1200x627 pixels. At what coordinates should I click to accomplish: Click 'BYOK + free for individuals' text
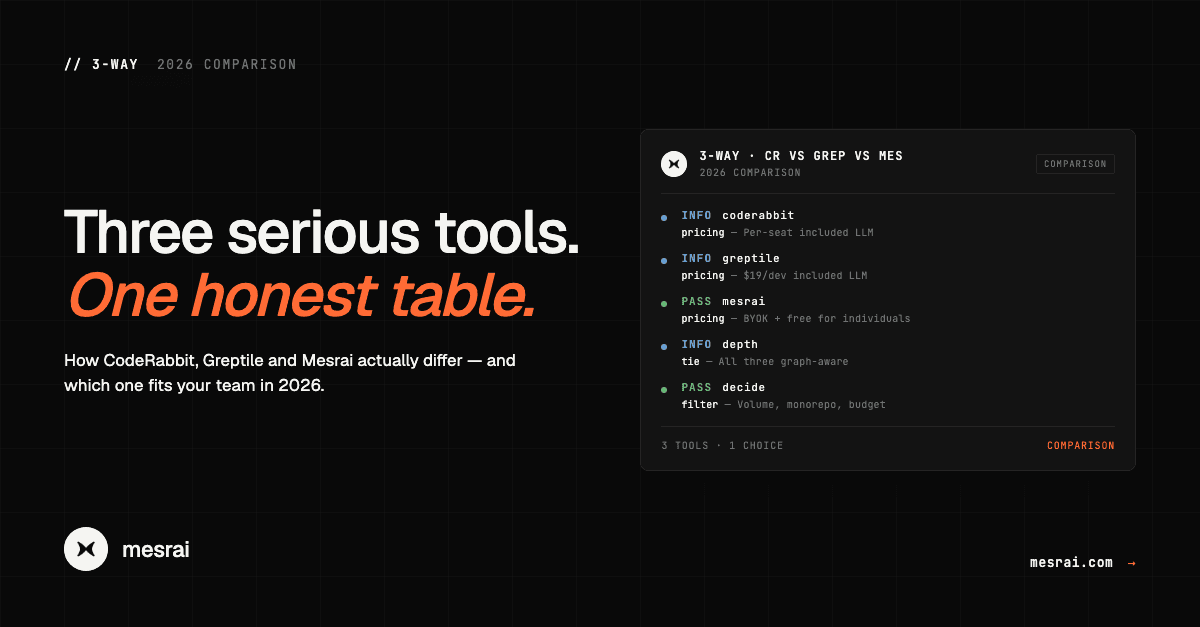click(x=827, y=319)
